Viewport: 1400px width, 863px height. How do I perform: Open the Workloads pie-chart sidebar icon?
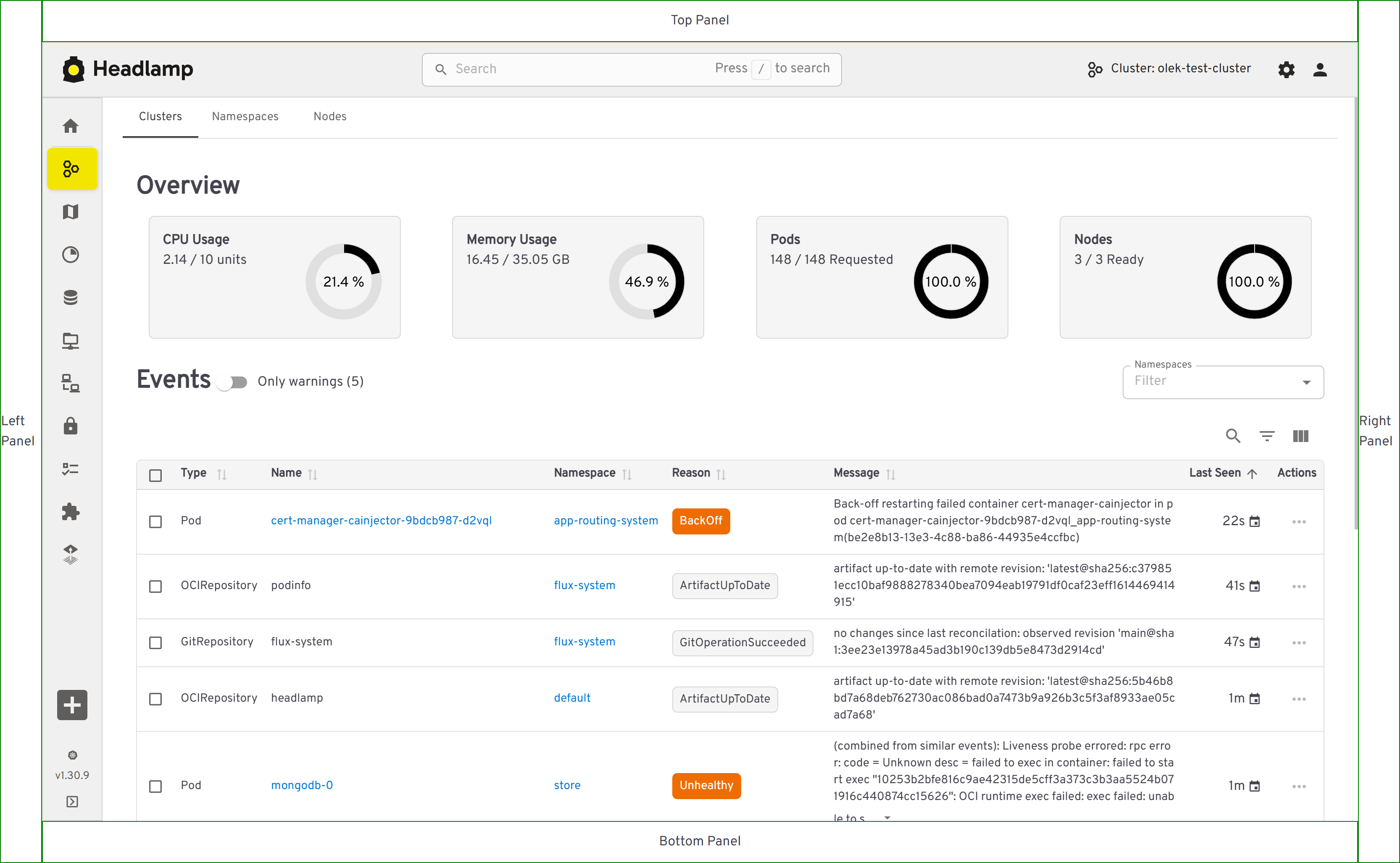pyautogui.click(x=71, y=255)
